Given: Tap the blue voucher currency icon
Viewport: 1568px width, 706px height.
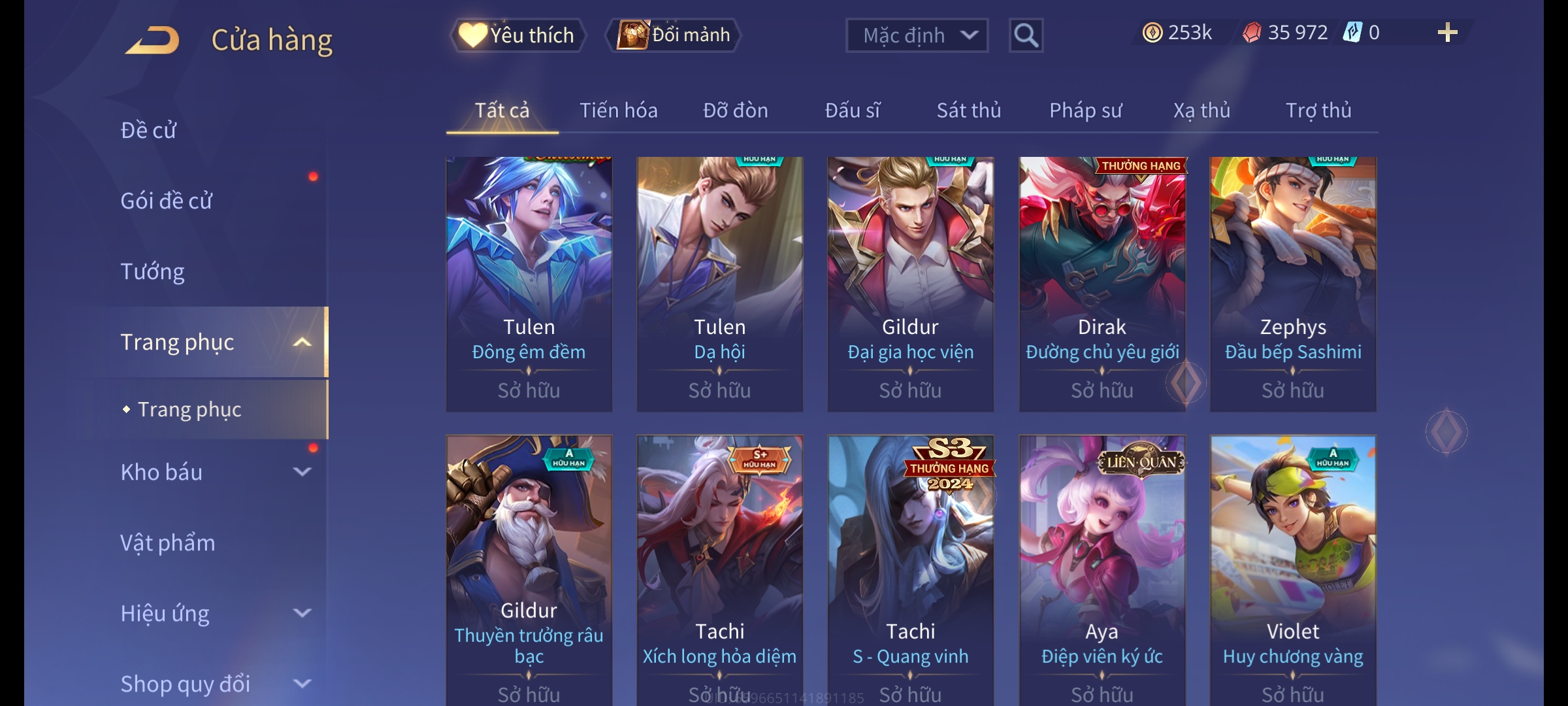Looking at the screenshot, I should [1352, 32].
